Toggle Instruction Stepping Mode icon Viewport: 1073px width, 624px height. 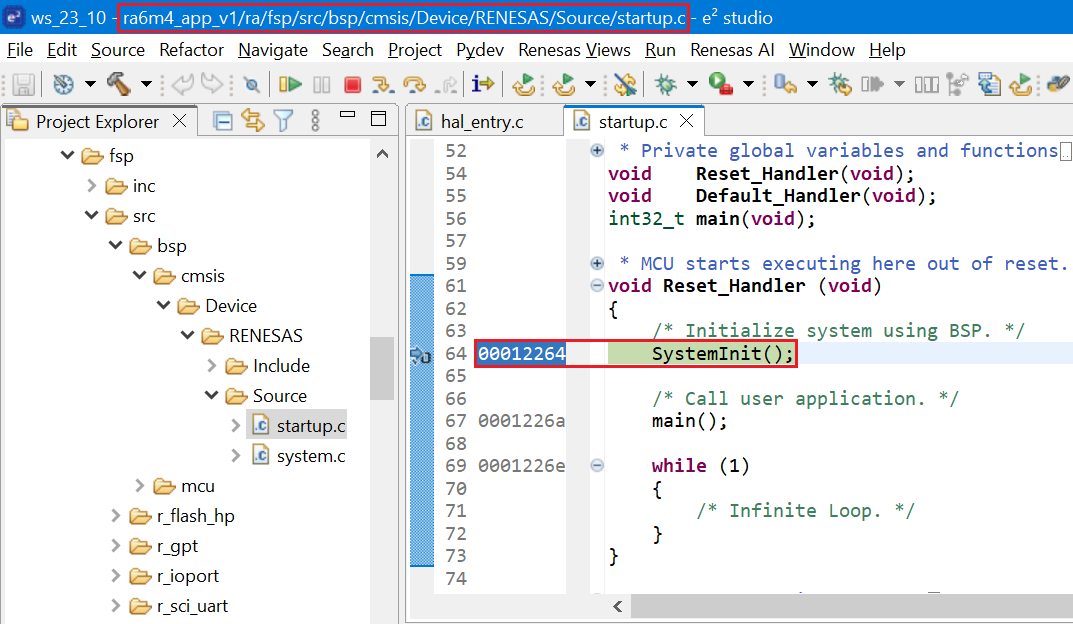pos(482,84)
